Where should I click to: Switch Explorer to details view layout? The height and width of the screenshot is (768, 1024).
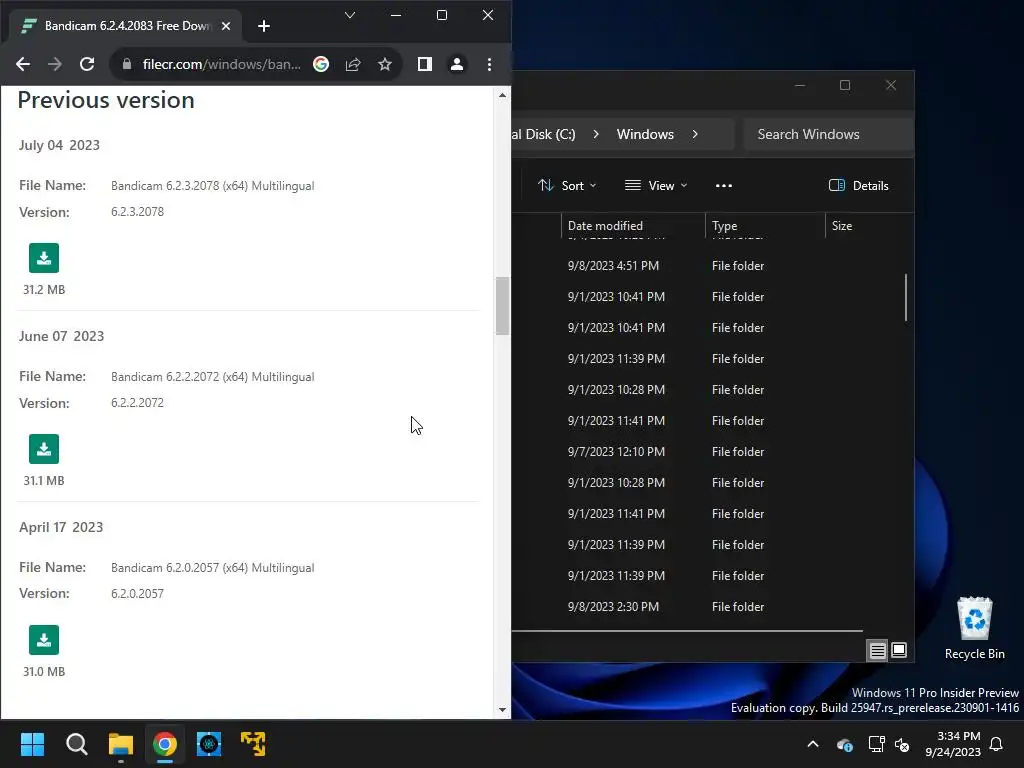pos(877,650)
